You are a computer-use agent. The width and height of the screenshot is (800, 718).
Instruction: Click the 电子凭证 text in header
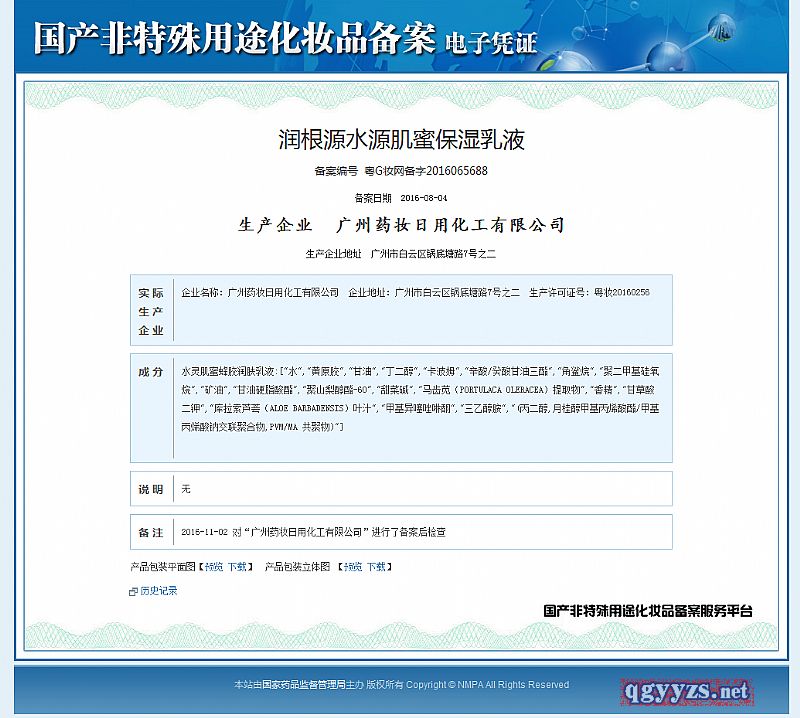pyautogui.click(x=490, y=43)
